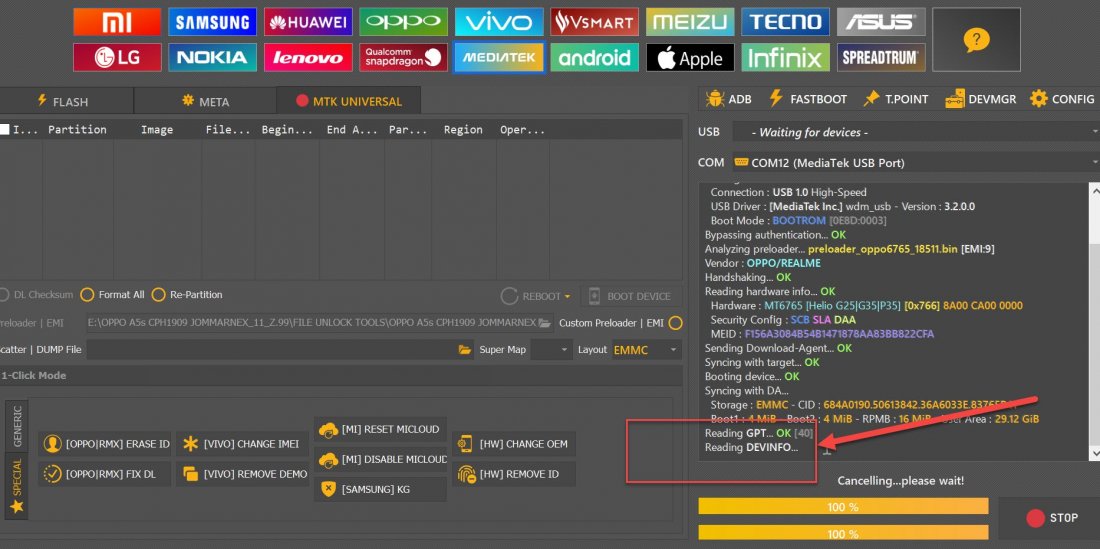This screenshot has height=549, width=1100.
Task: Select the GENERIC side tab
Action: [x=17, y=426]
